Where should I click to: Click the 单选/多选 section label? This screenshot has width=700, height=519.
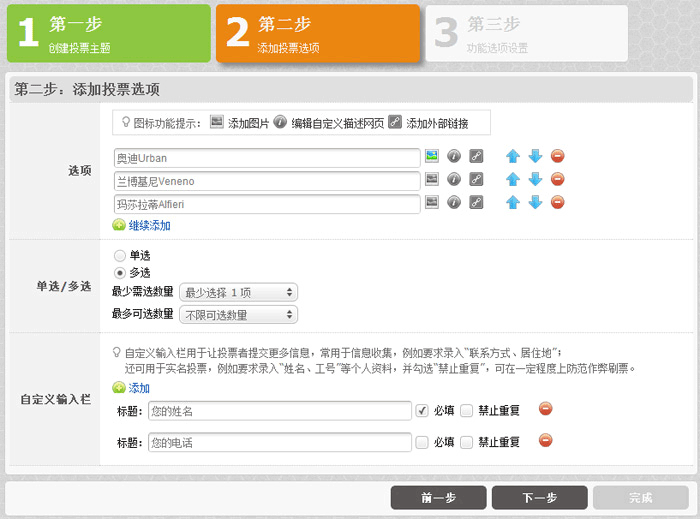click(64, 286)
